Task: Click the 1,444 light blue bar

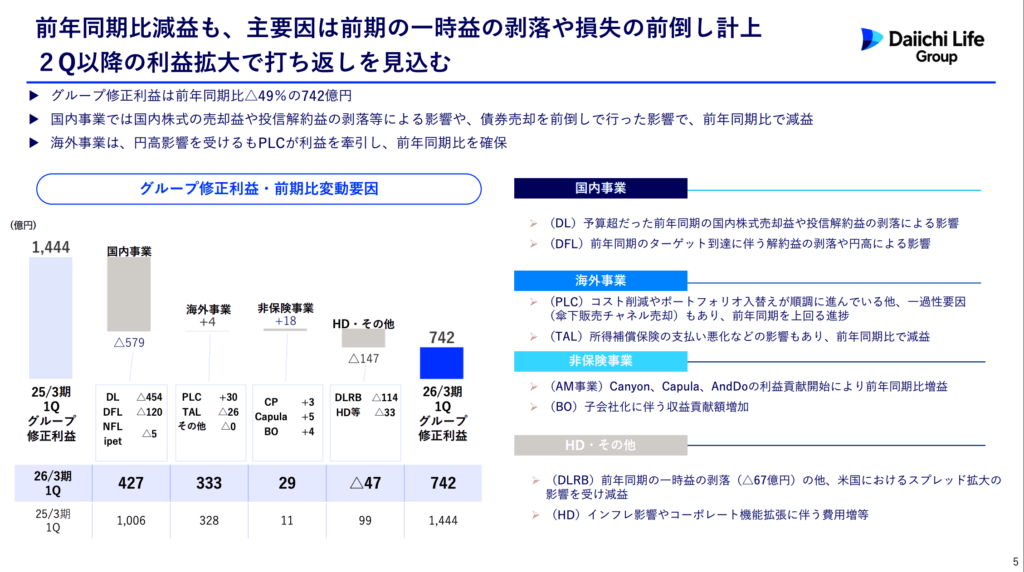Action: 50,317
